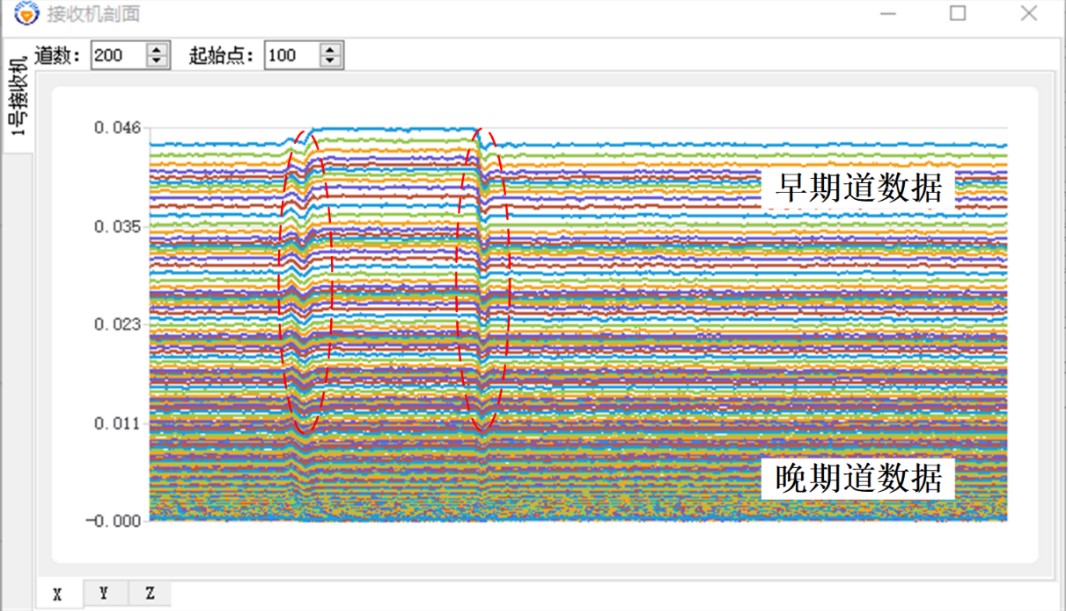
Task: Click the application logo icon in title bar
Action: click(x=27, y=12)
